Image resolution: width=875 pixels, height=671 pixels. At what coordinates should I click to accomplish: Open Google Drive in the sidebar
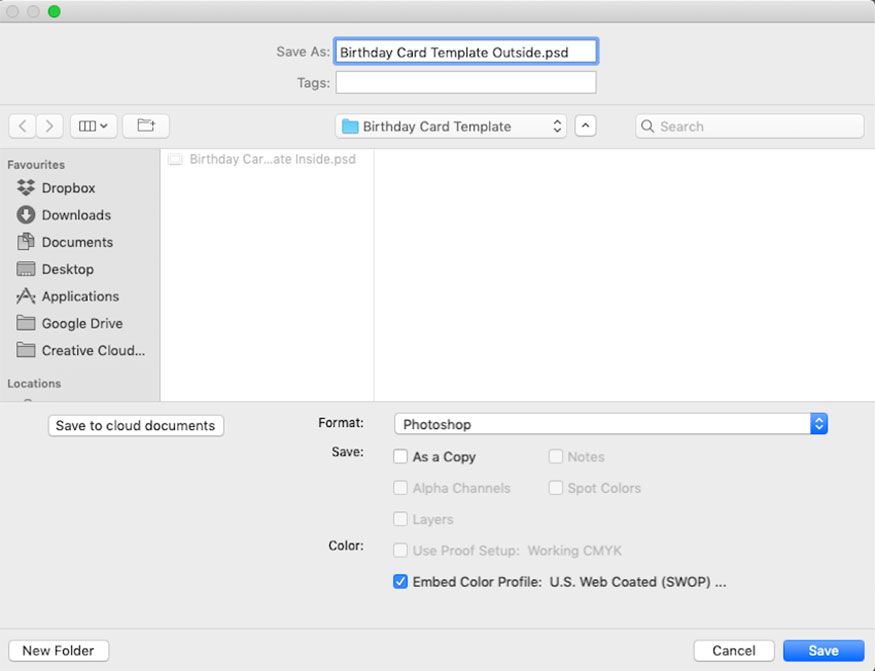pyautogui.click(x=82, y=323)
